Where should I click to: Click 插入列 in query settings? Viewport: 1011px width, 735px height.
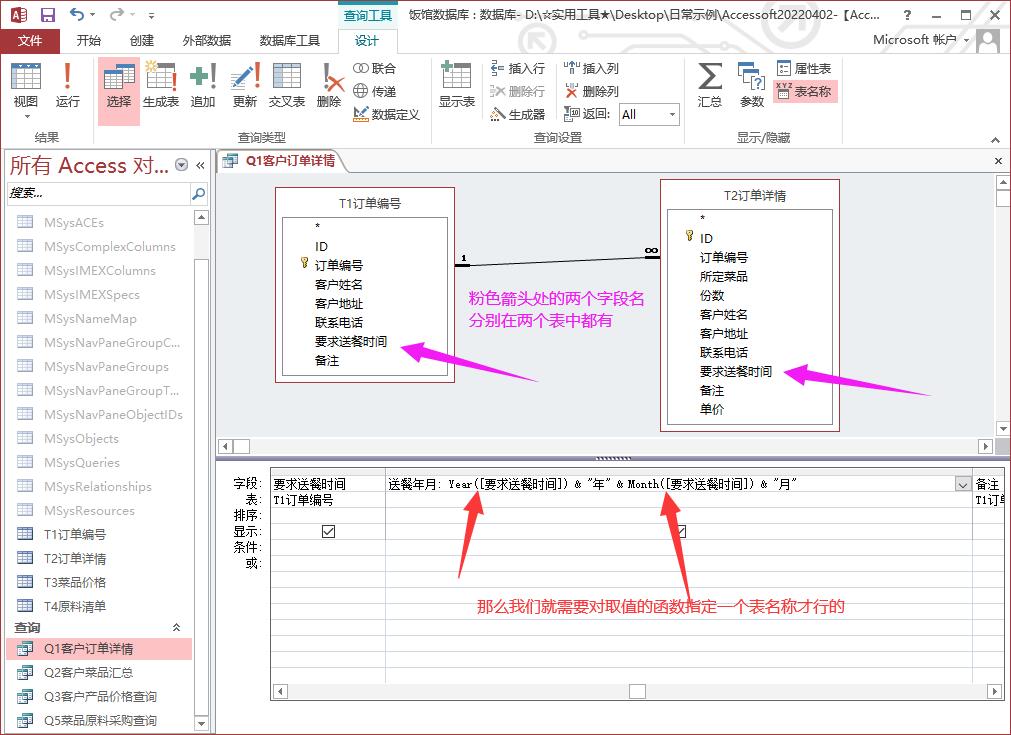591,68
